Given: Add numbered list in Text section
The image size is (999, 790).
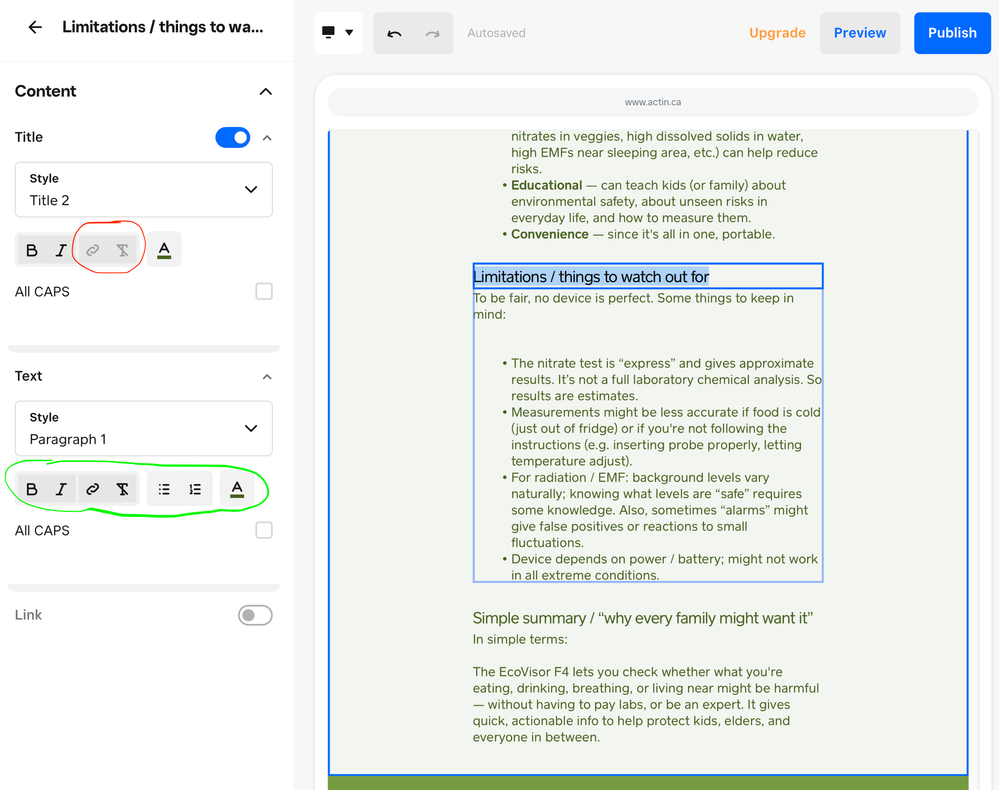Looking at the screenshot, I should pos(195,489).
